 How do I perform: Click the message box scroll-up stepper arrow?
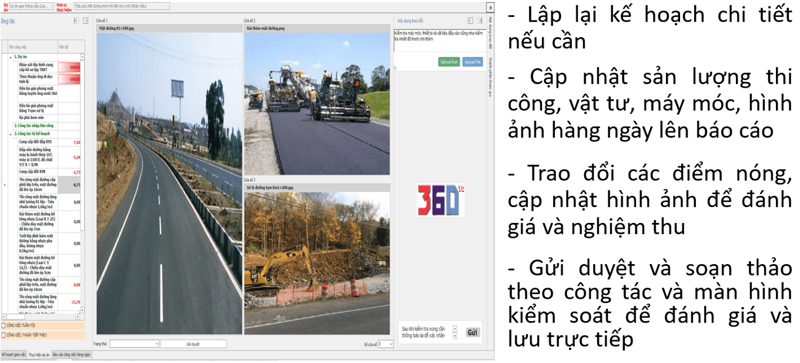(455, 328)
